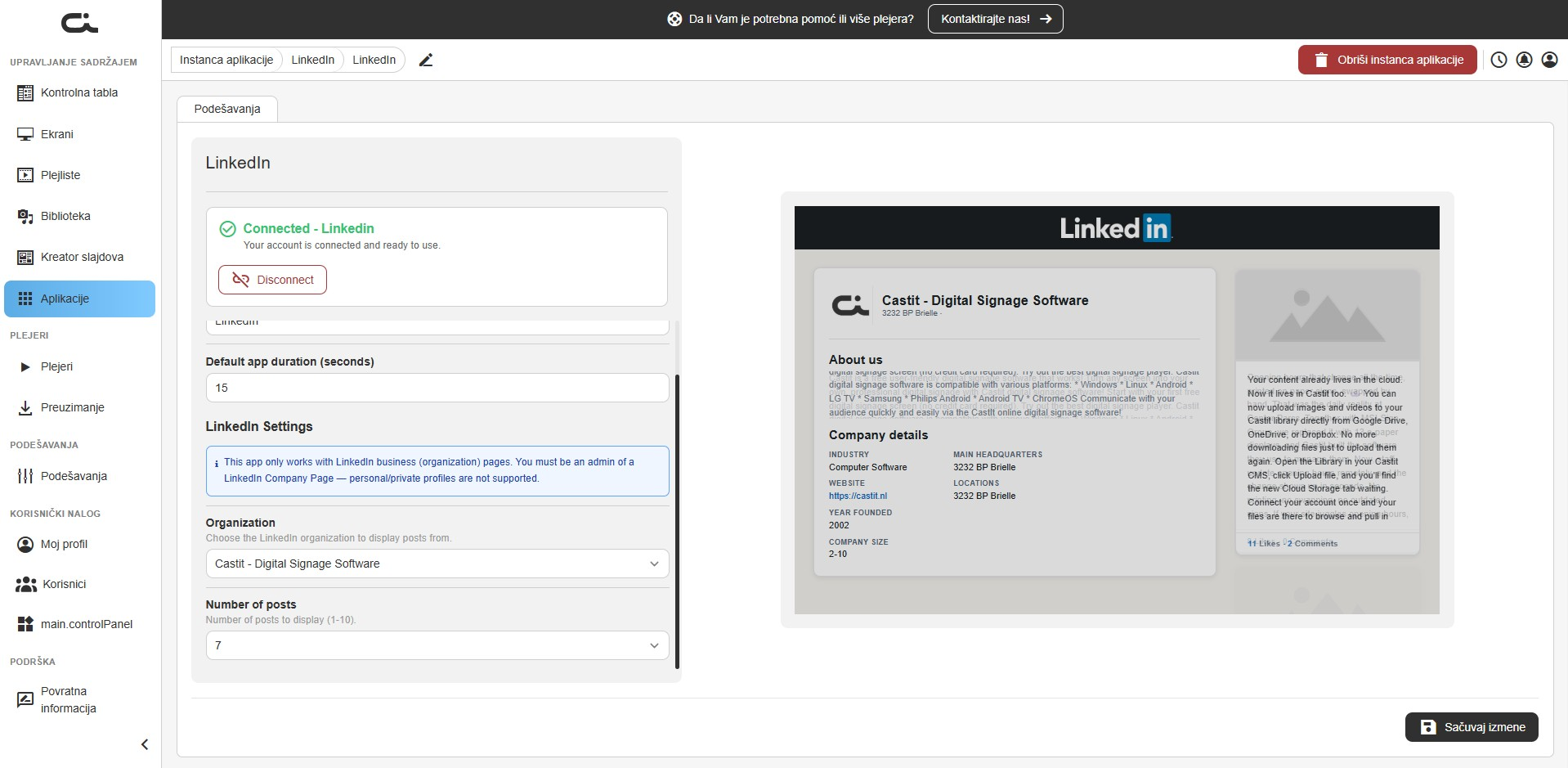
Task: Click the Ekrani monitor icon
Action: point(25,134)
